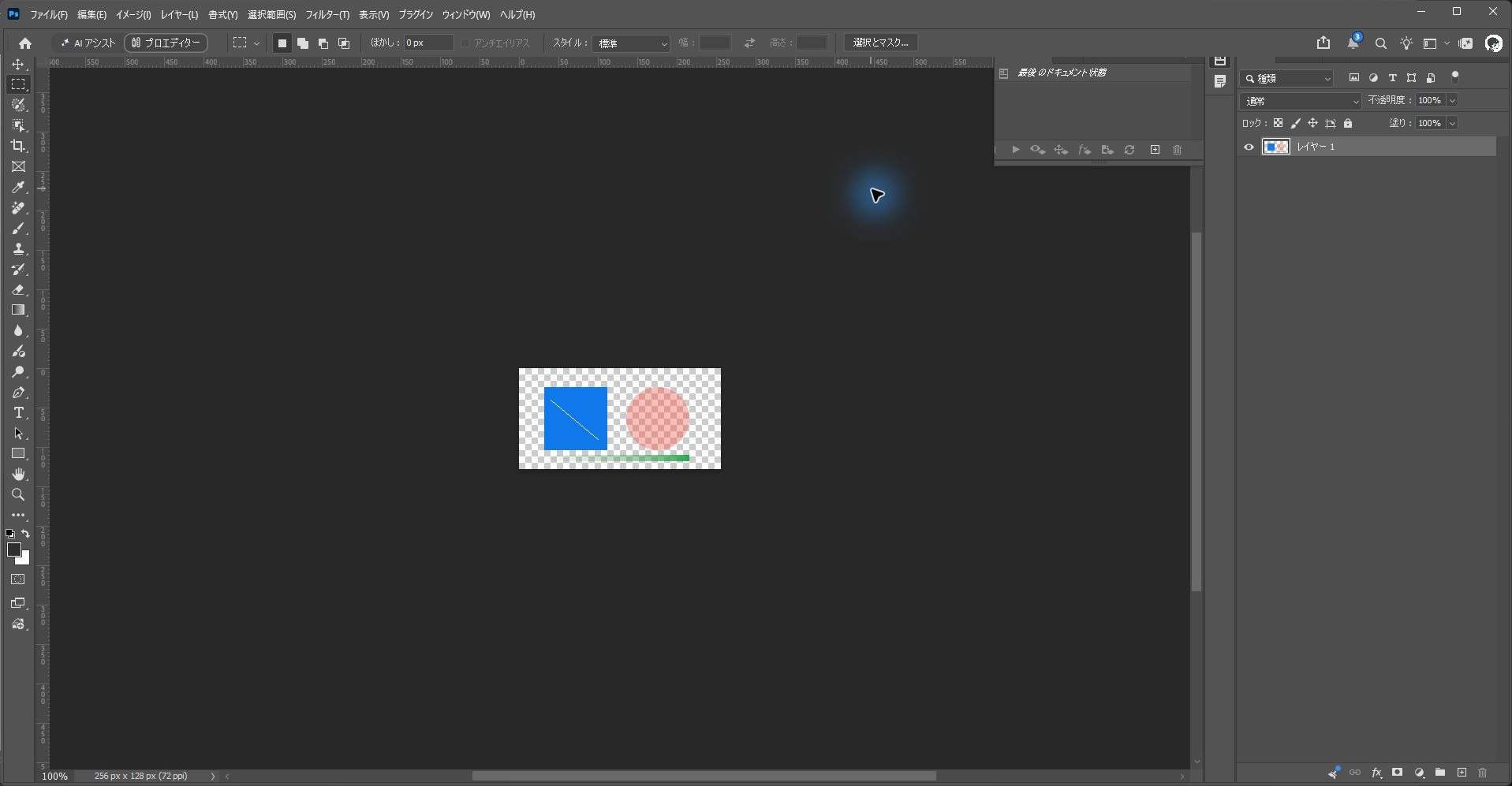The height and width of the screenshot is (786, 1512).
Task: Click the AI アシスト button
Action: pyautogui.click(x=88, y=43)
